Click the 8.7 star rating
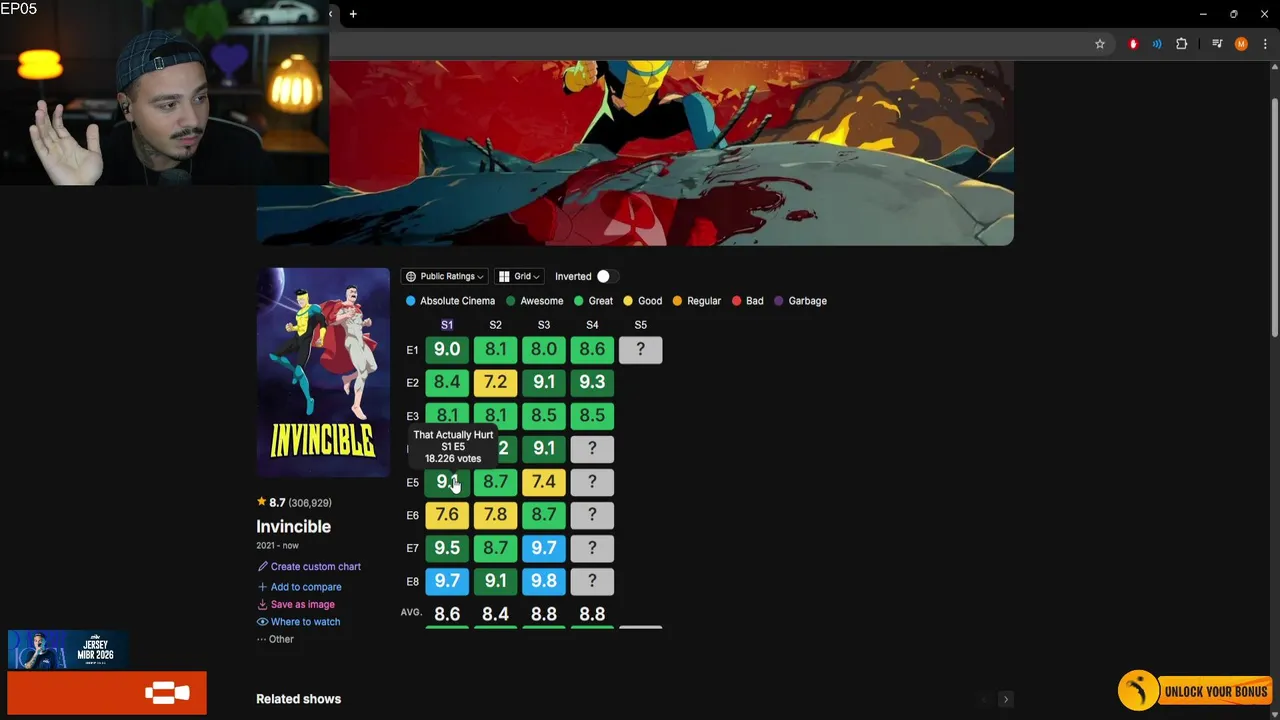Image resolution: width=1280 pixels, height=720 pixels. (294, 503)
